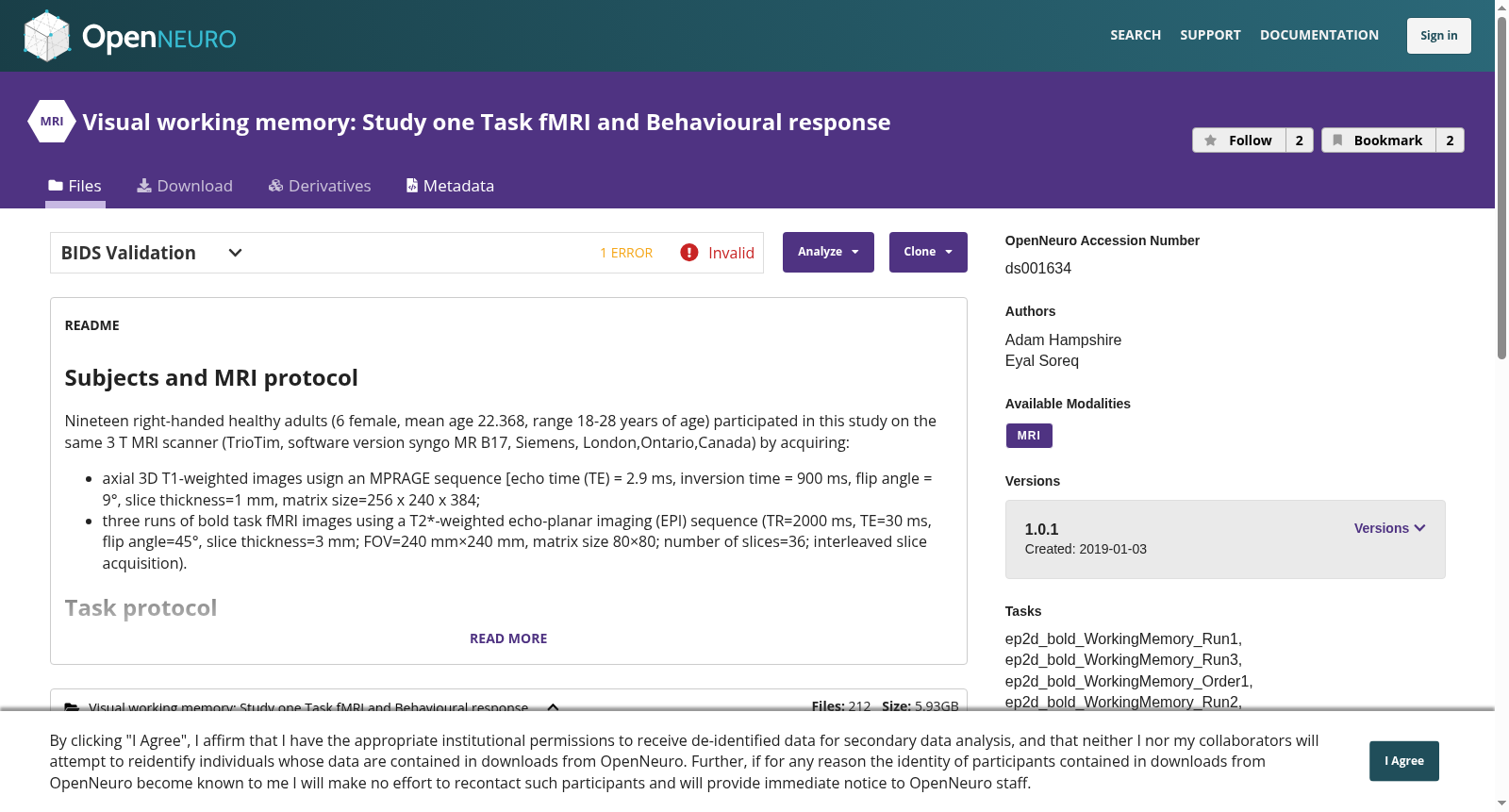Open SEARCH in top navigation
Screen dimensions: 1509x812
pos(1136,35)
